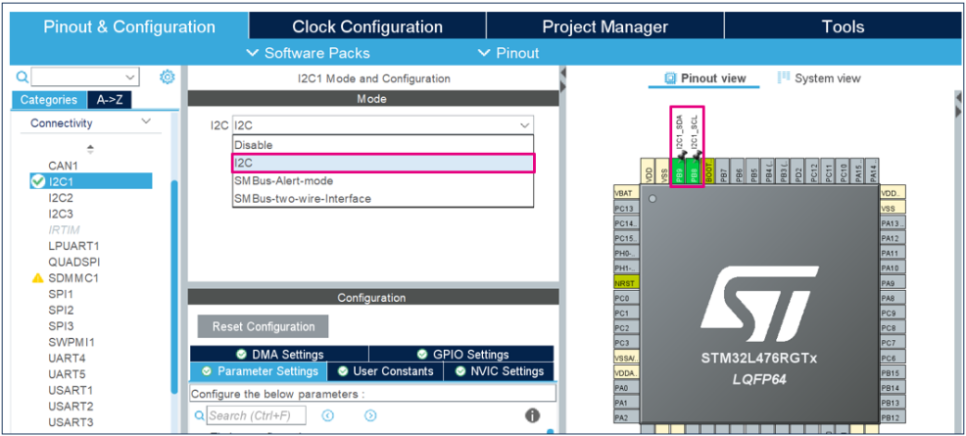The width and height of the screenshot is (966, 436).
Task: Click the magnifier icon next to Search (Ctrl+F)
Action: [200, 416]
